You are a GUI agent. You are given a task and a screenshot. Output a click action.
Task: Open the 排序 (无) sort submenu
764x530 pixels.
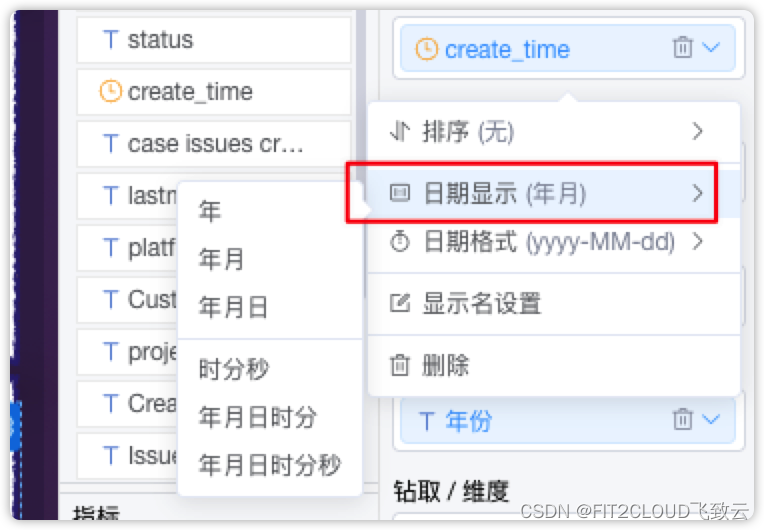(554, 132)
